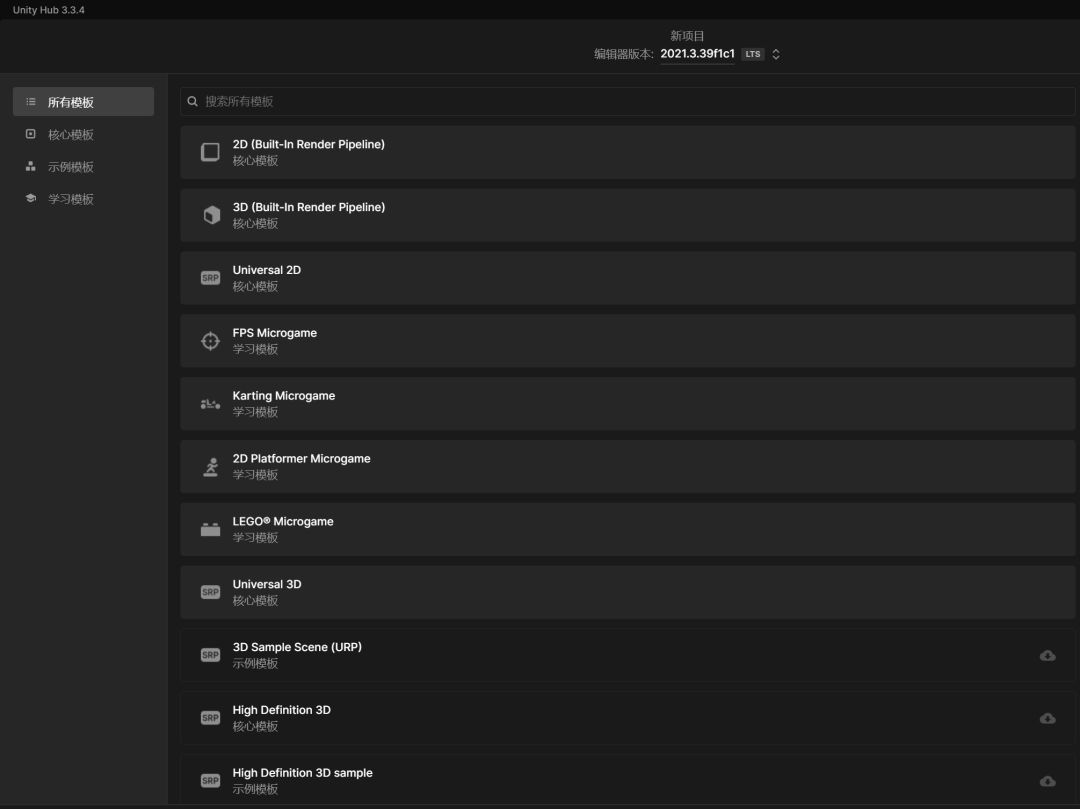Screen dimensions: 1080x809
Task: Click the search magnifier icon
Action: pyautogui.click(x=193, y=101)
